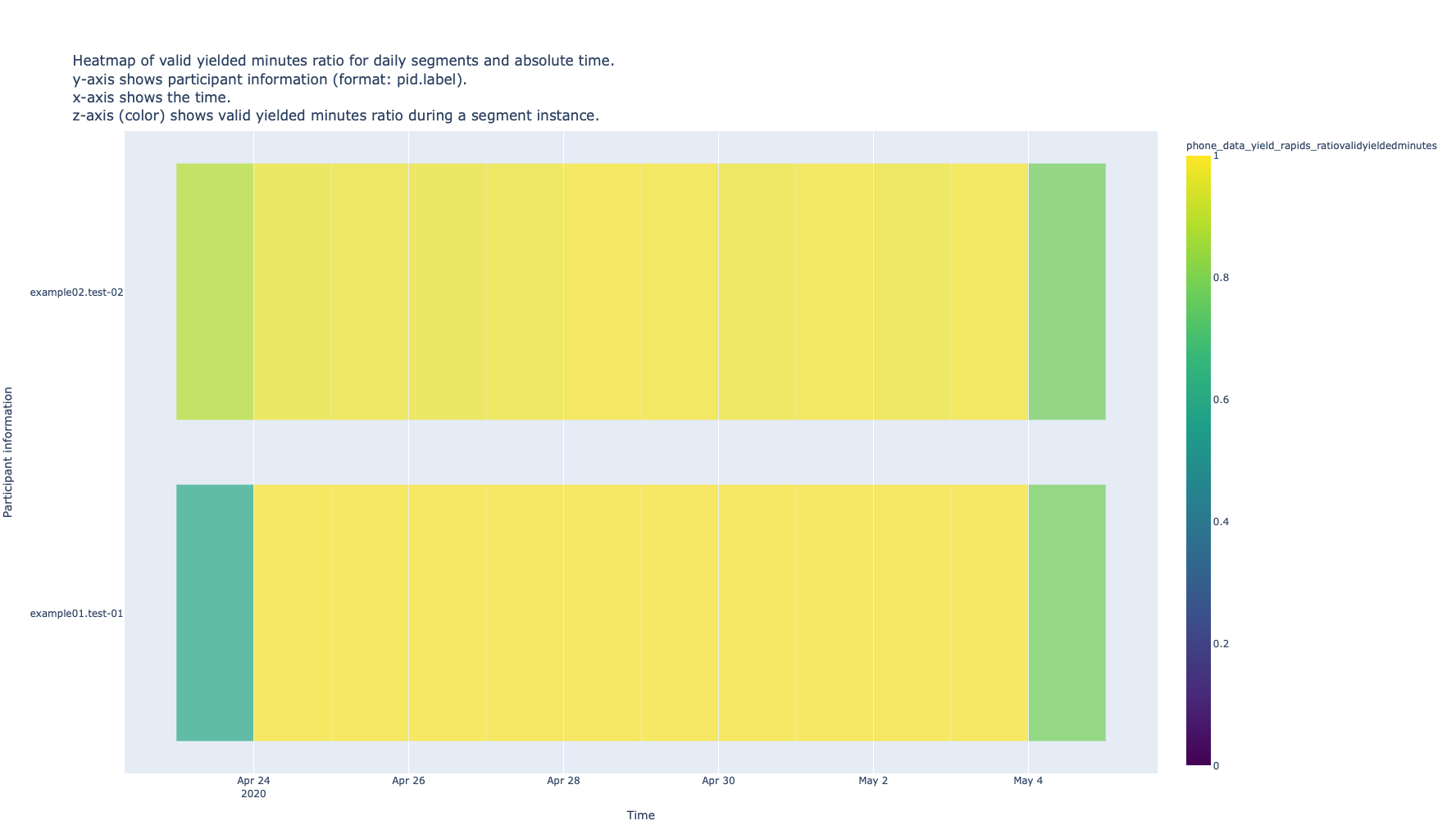The width and height of the screenshot is (1456, 839).
Task: Click the Apr 30 x-axis tick label
Action: tap(718, 781)
